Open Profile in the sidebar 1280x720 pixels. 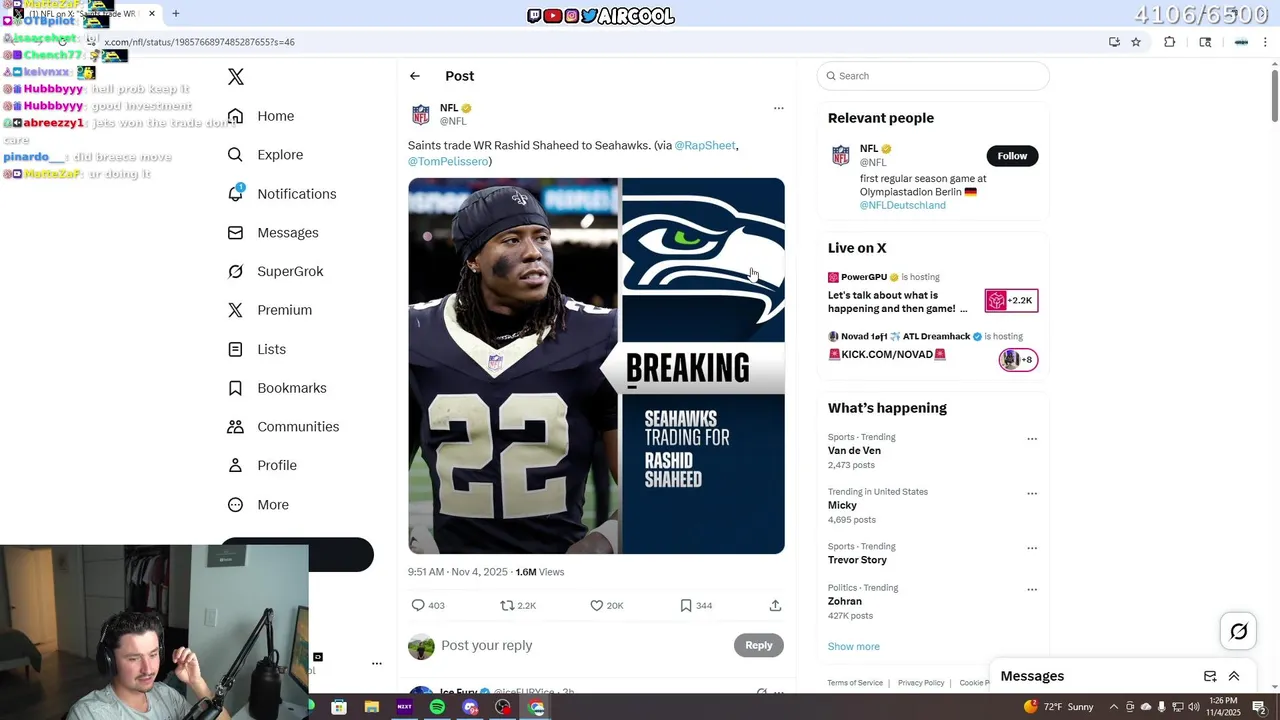[261, 465]
